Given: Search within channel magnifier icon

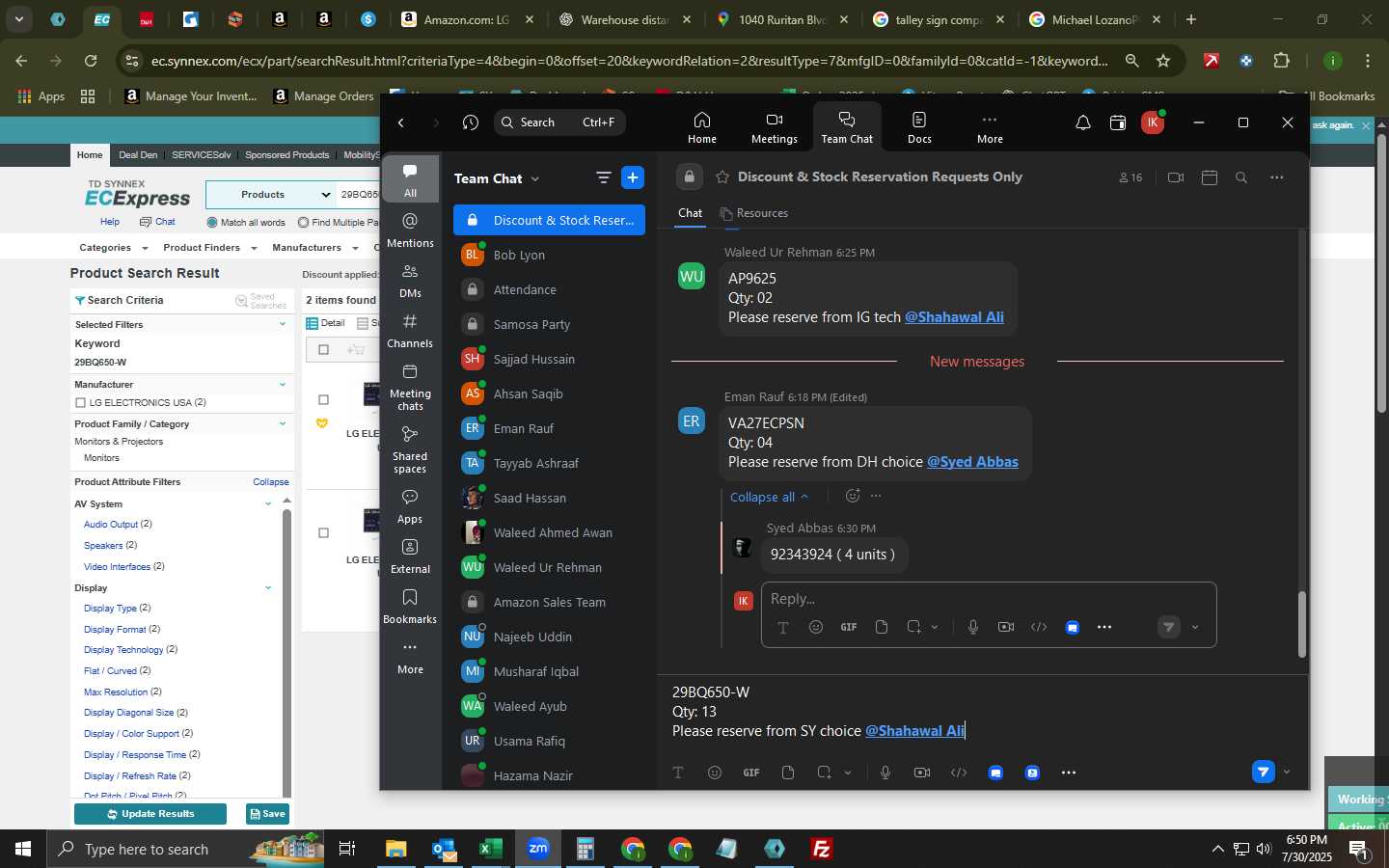Looking at the screenshot, I should point(1241,177).
